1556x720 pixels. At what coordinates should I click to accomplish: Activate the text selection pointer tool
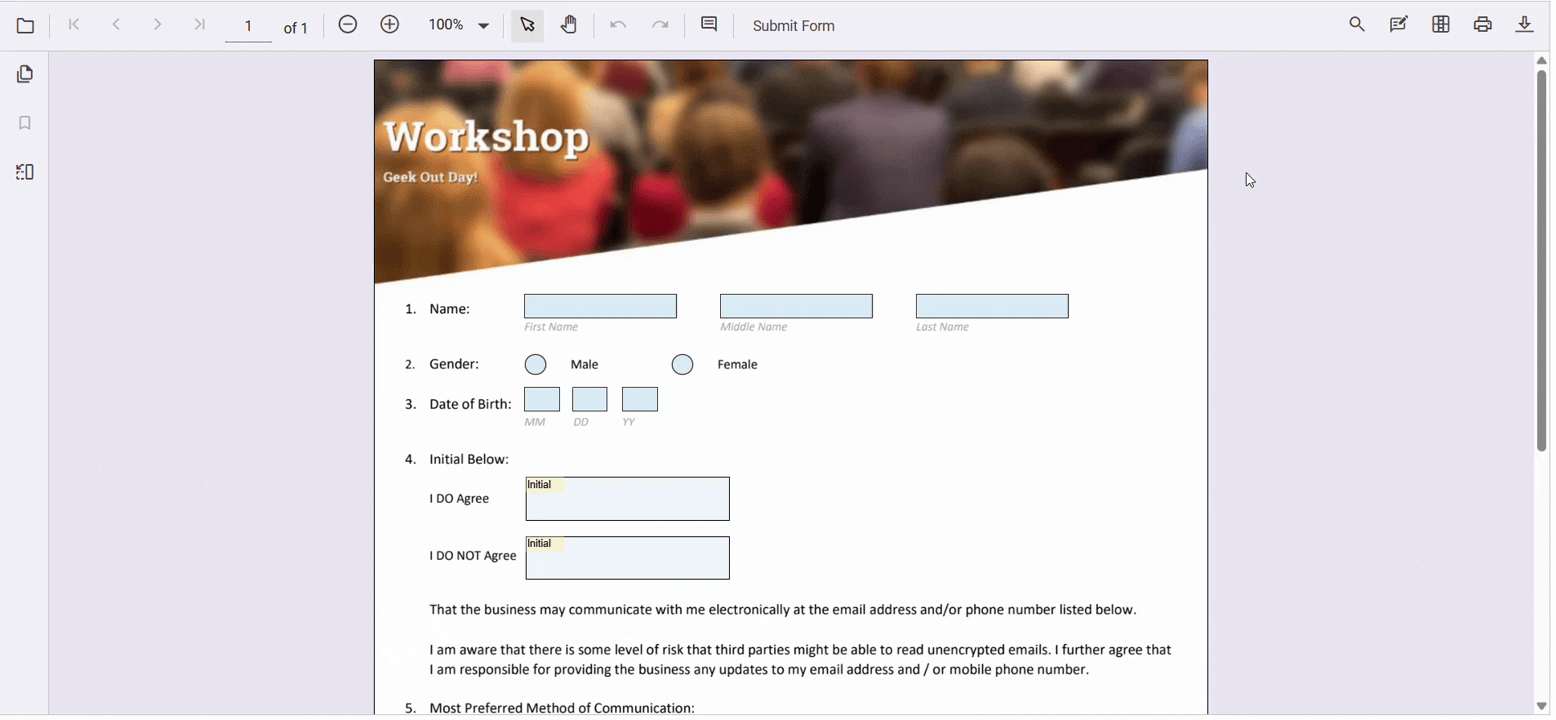point(527,24)
